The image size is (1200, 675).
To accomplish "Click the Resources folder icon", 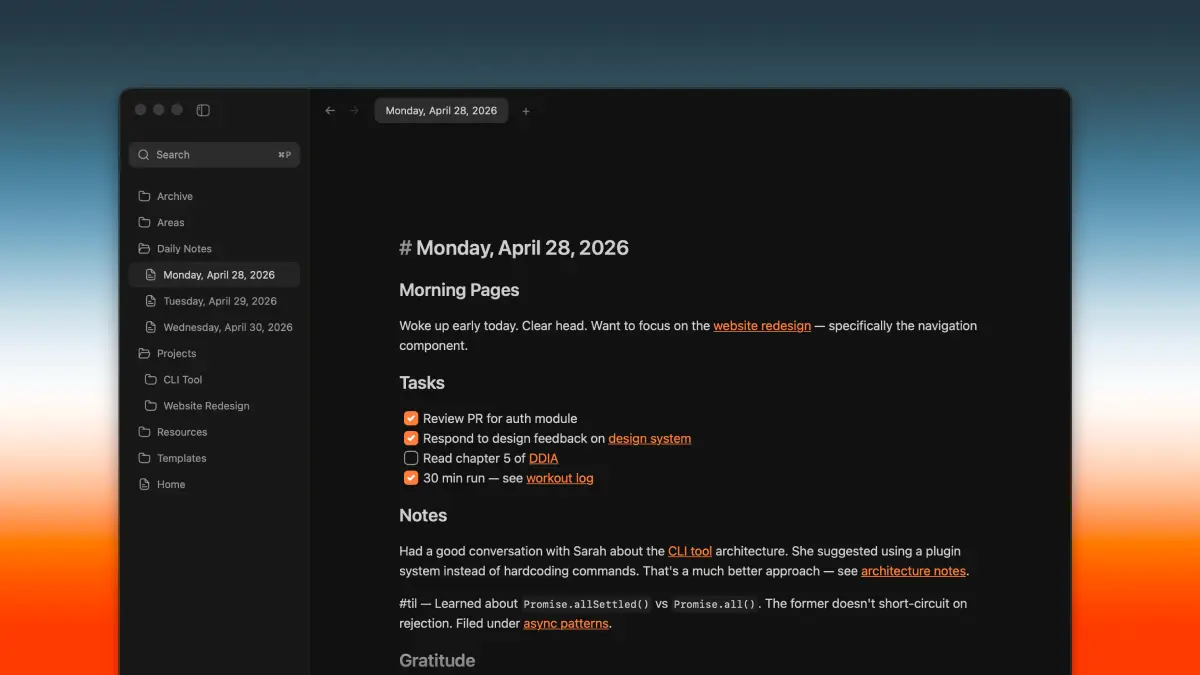I will (144, 432).
